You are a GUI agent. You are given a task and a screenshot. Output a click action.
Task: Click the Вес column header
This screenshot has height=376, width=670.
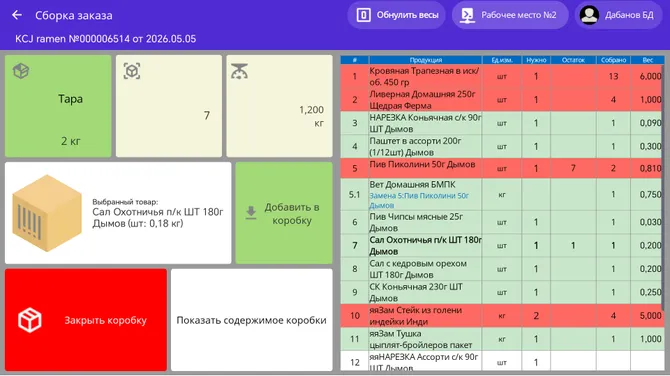pyautogui.click(x=647, y=60)
